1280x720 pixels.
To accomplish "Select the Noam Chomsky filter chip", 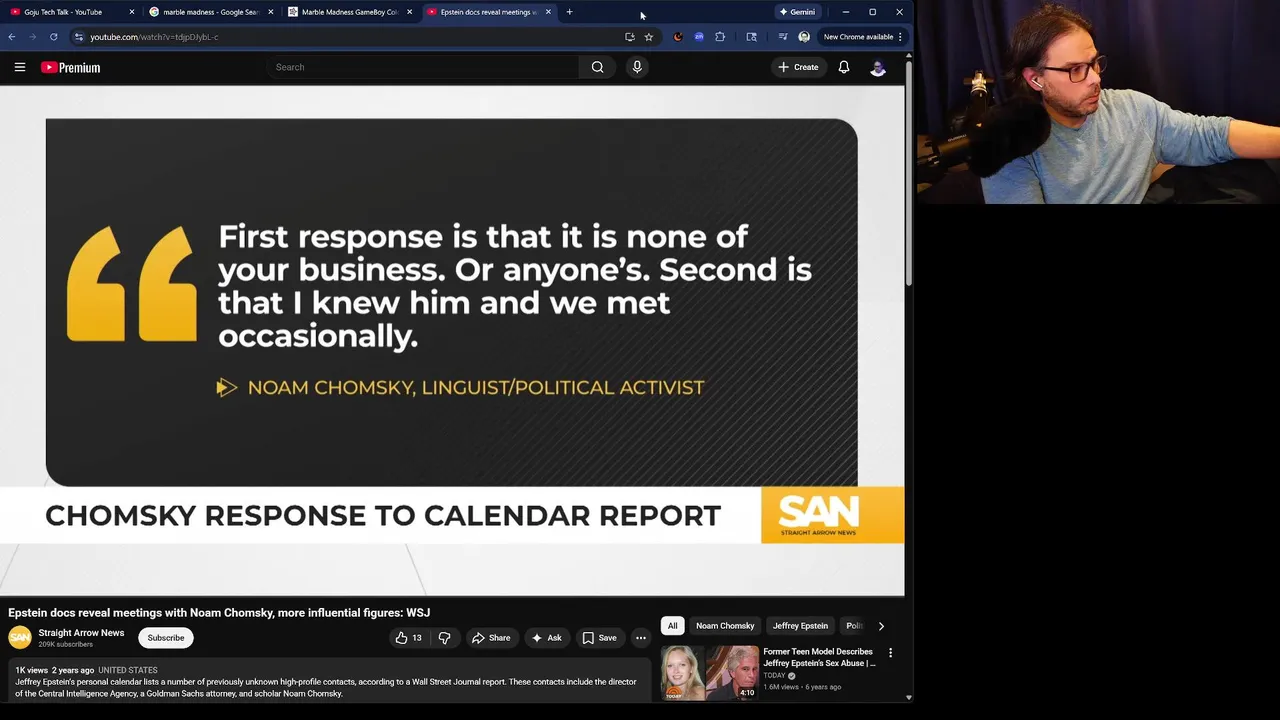I will 725,626.
